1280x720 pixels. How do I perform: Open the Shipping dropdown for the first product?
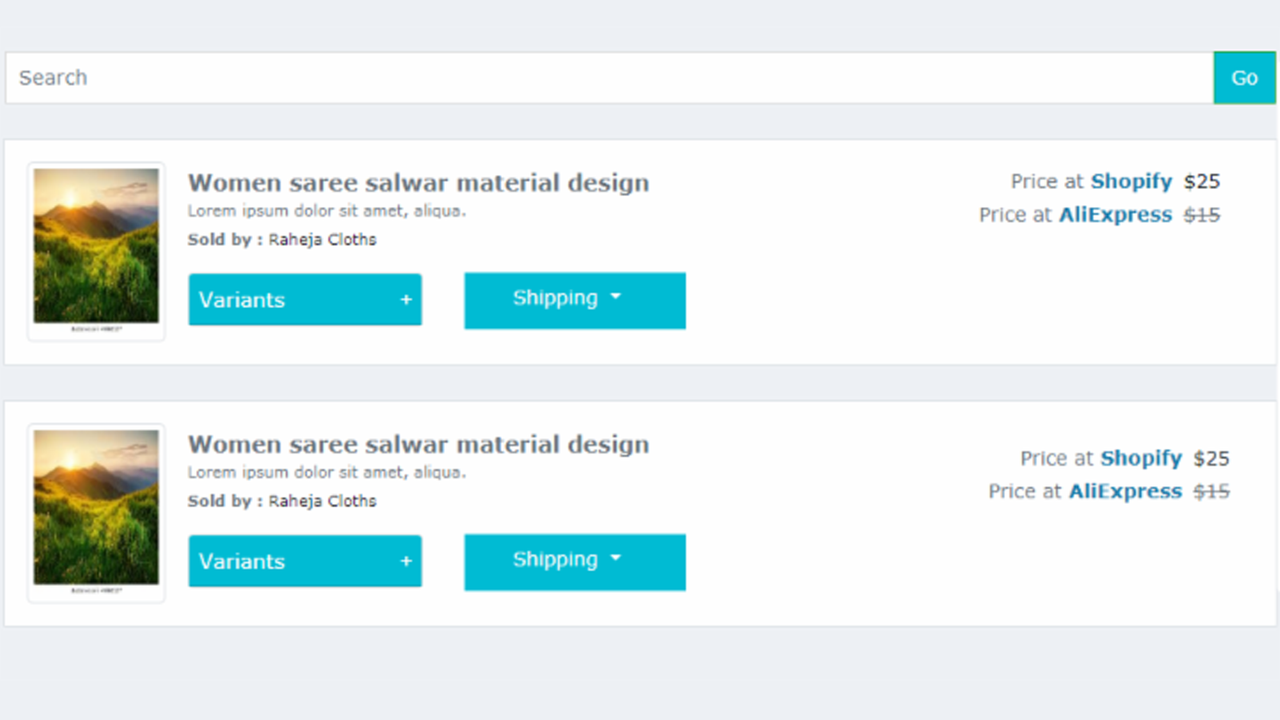(x=574, y=300)
